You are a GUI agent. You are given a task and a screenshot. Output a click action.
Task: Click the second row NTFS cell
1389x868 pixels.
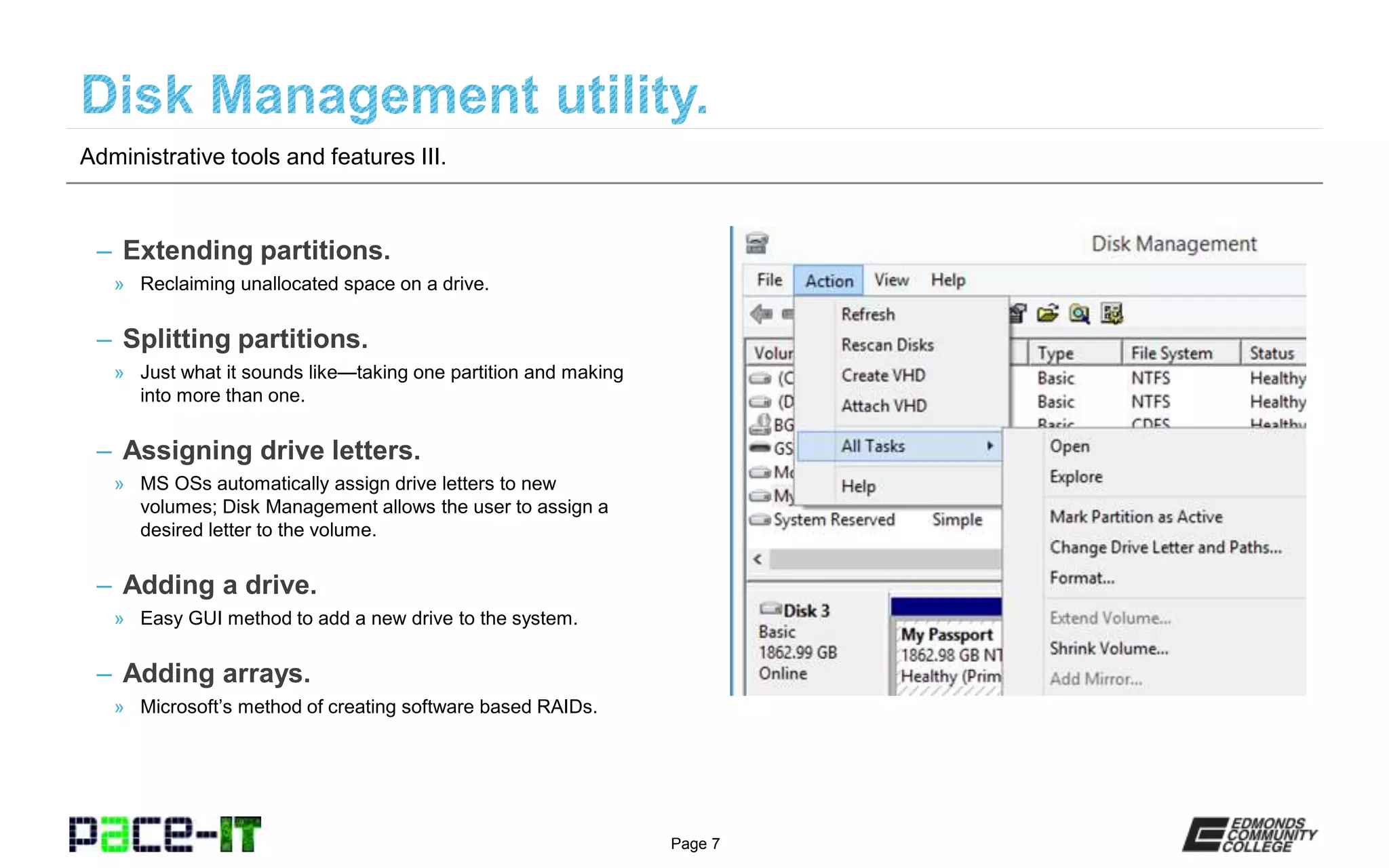pos(1150,401)
